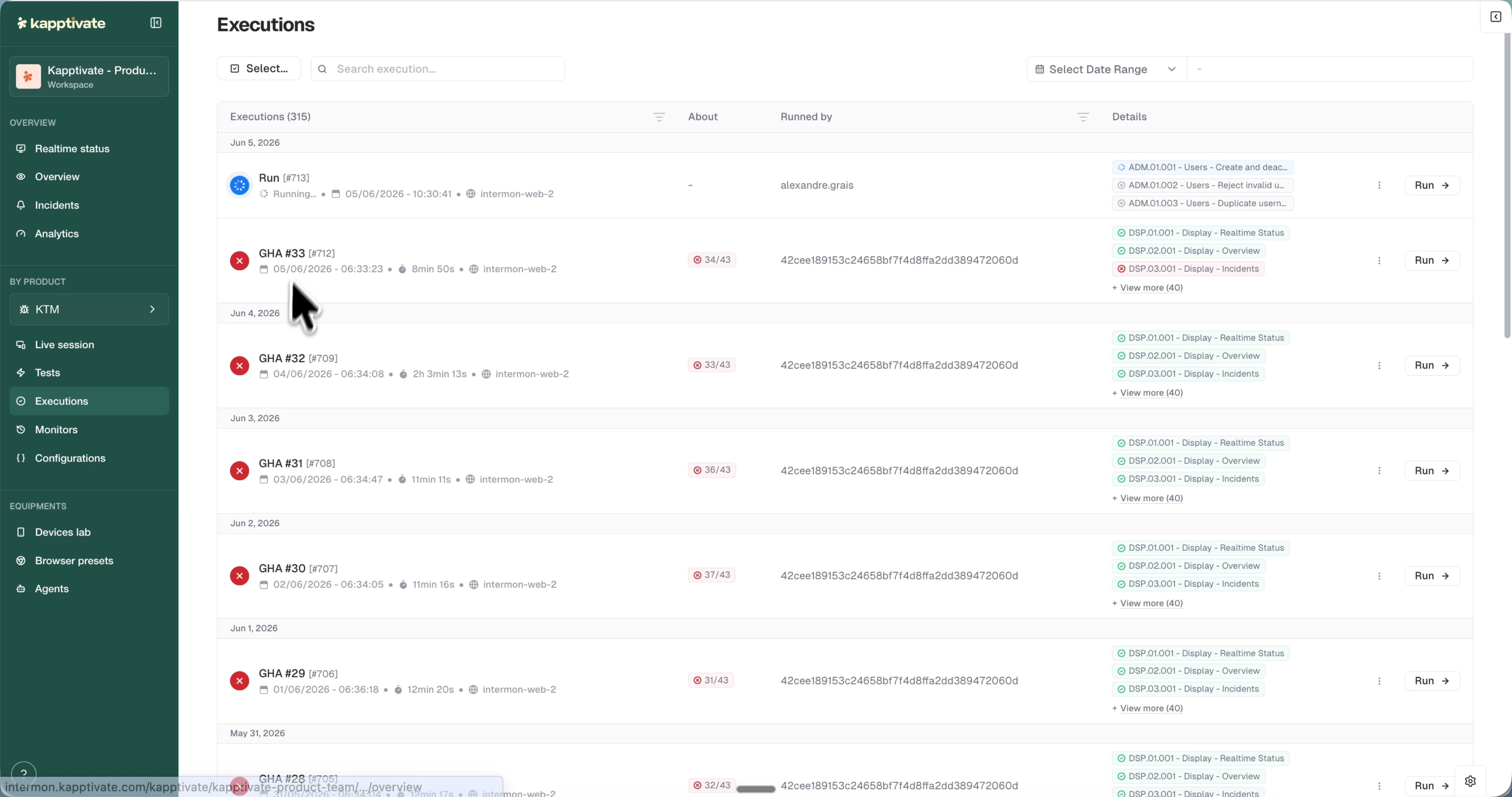The height and width of the screenshot is (797, 1512).
Task: Open the 37/43 result badge
Action: coord(712,575)
